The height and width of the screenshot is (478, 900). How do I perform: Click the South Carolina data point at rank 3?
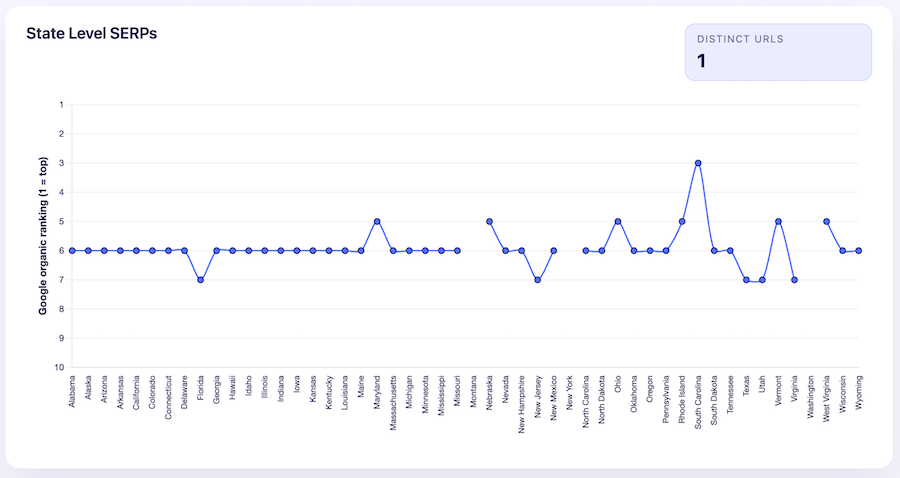698,163
